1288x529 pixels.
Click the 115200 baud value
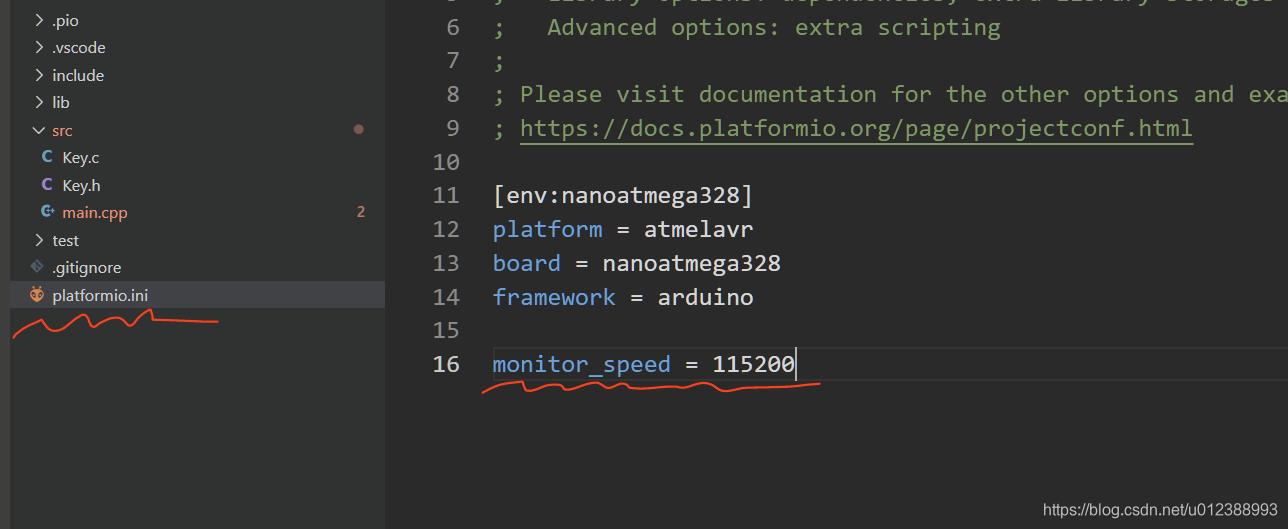[x=754, y=364]
